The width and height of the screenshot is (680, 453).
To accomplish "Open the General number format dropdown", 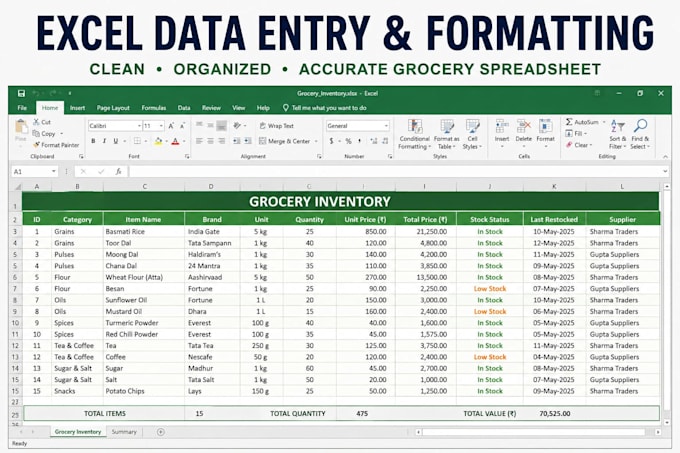I will (386, 126).
